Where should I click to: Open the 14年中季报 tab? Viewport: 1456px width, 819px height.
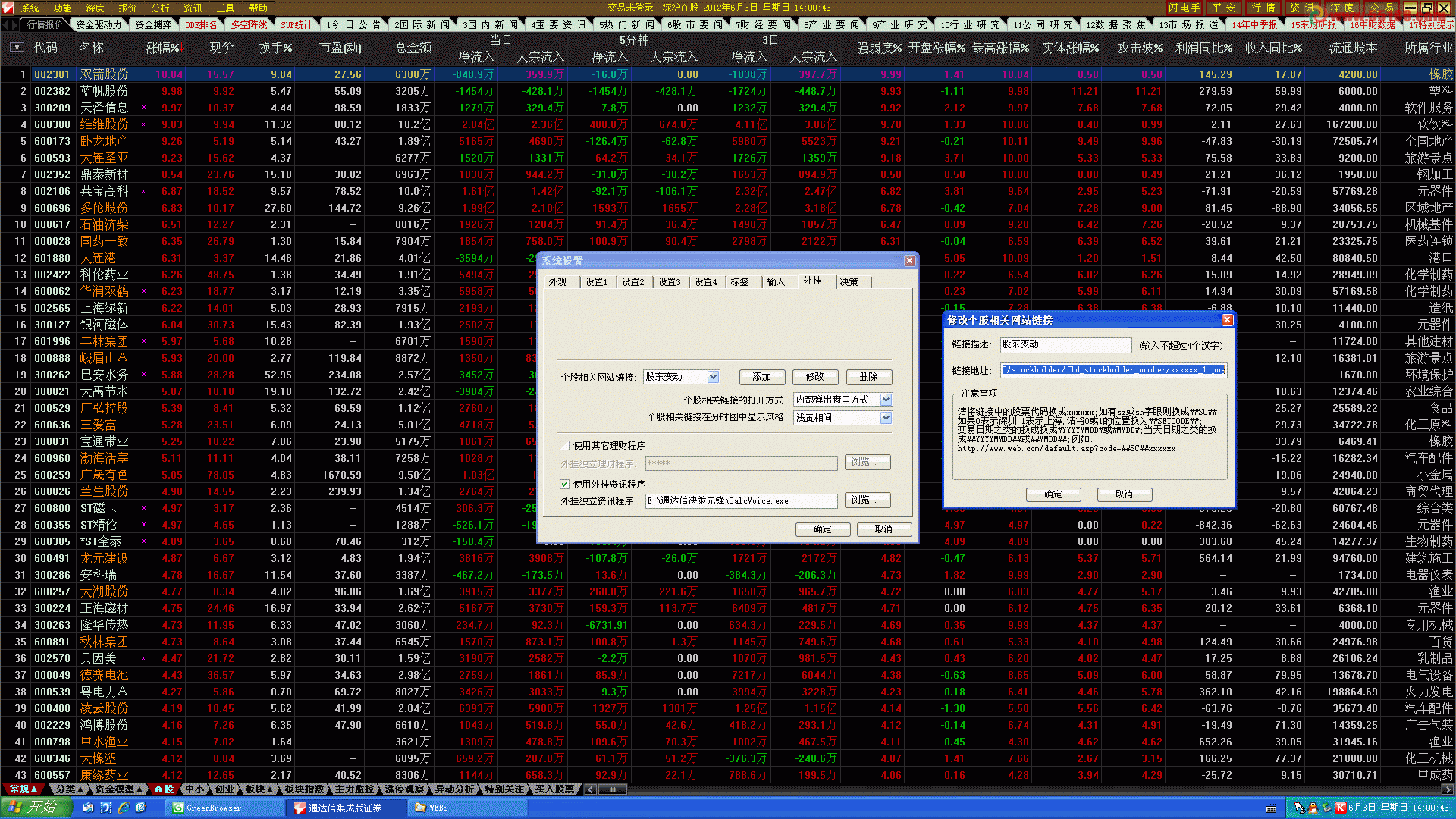[1254, 25]
